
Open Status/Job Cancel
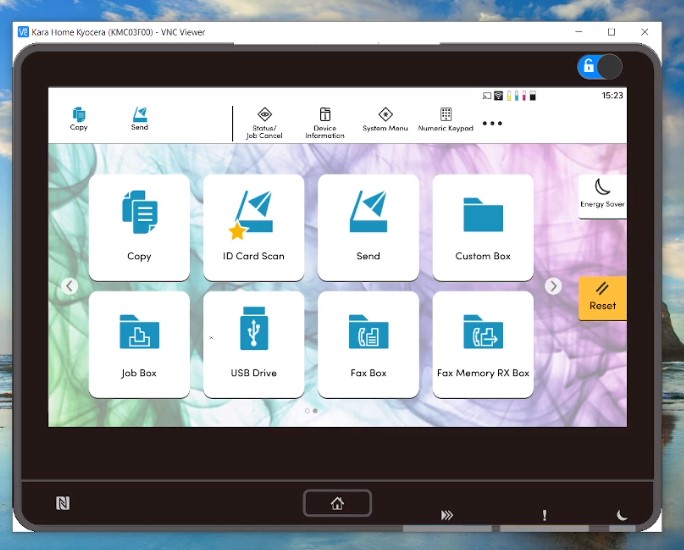pos(264,123)
